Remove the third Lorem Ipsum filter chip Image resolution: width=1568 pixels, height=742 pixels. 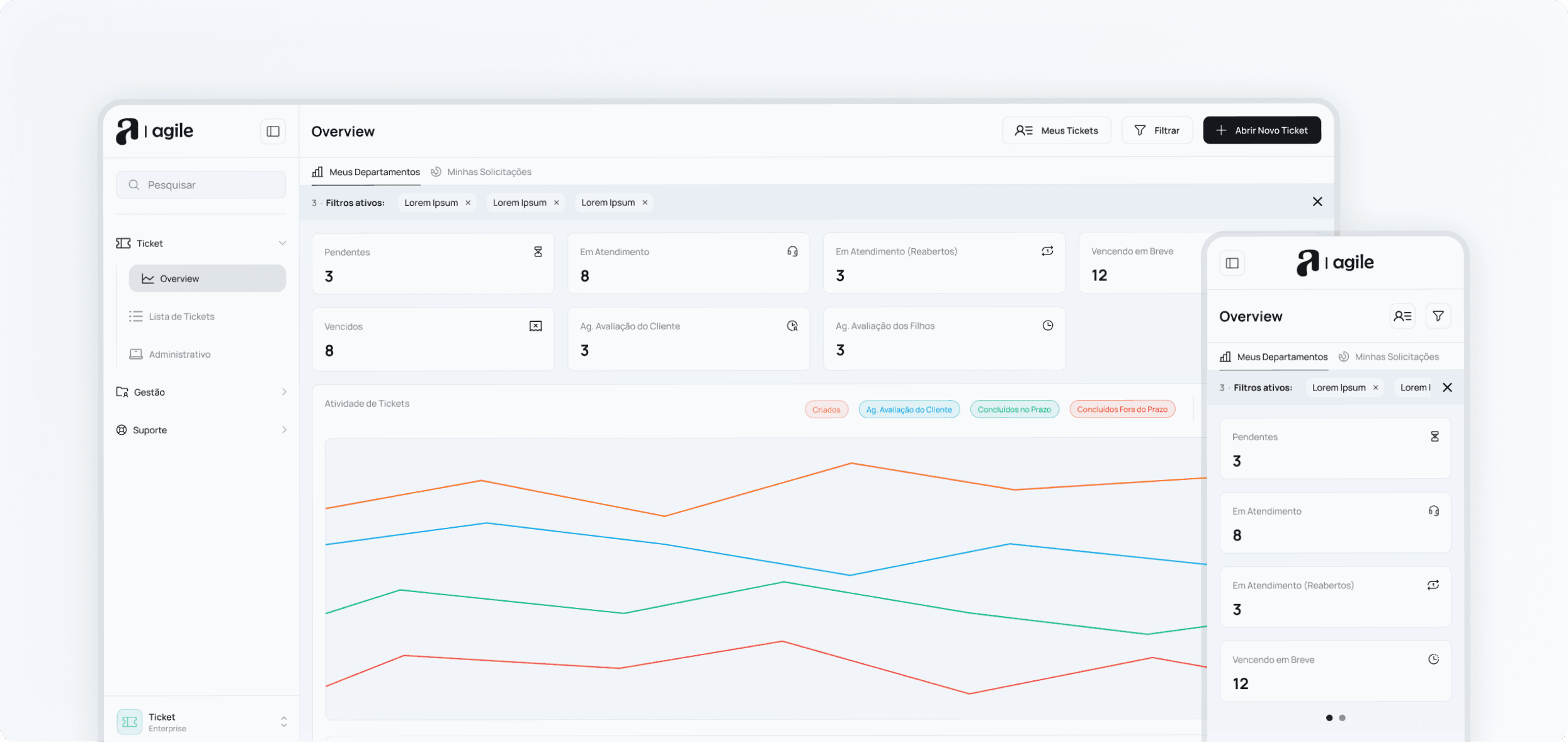click(x=645, y=203)
